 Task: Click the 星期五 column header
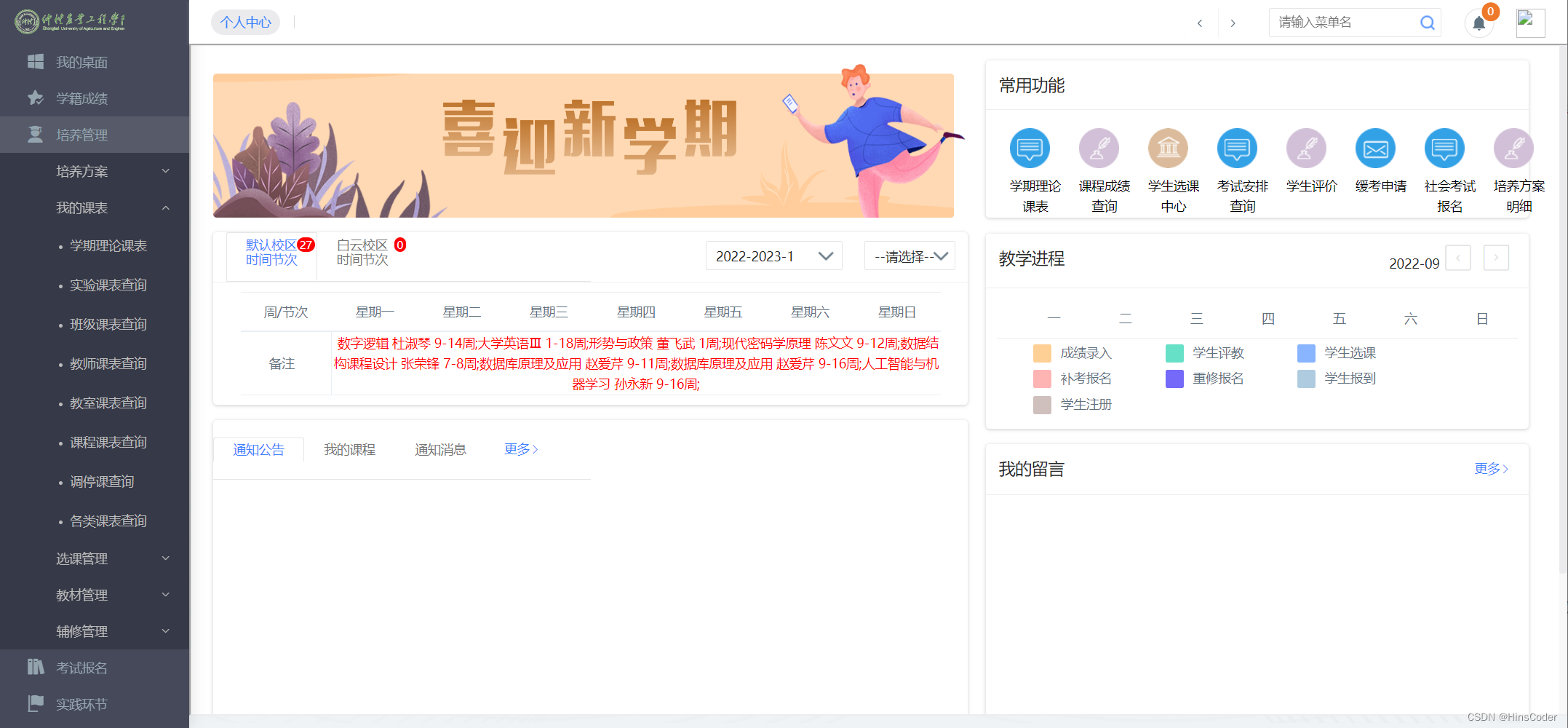coord(723,312)
